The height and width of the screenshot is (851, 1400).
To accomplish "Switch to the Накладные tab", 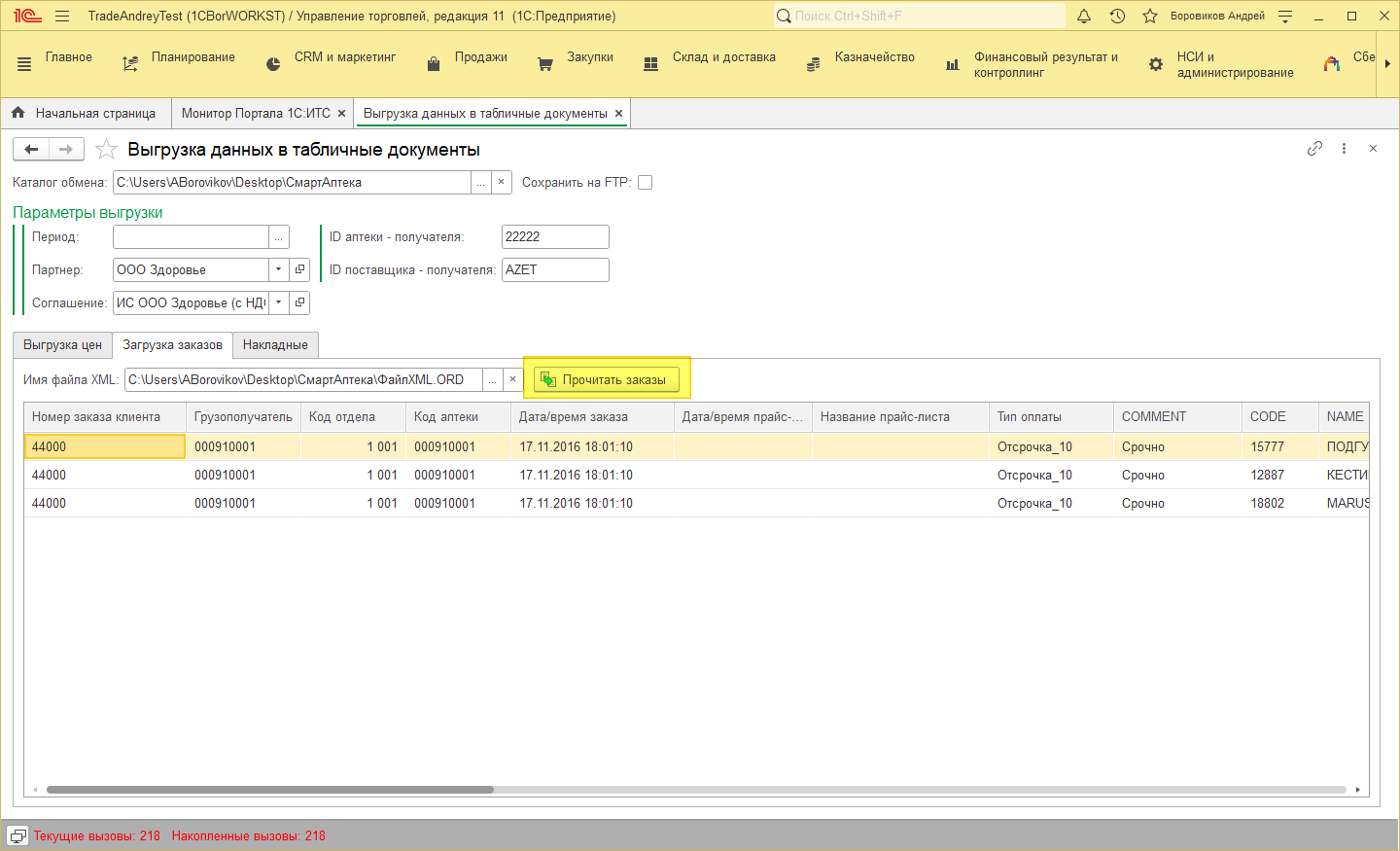I will [x=275, y=345].
